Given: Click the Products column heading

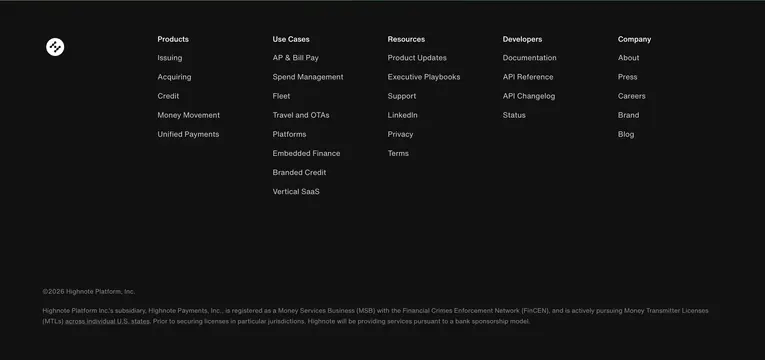Looking at the screenshot, I should (173, 39).
